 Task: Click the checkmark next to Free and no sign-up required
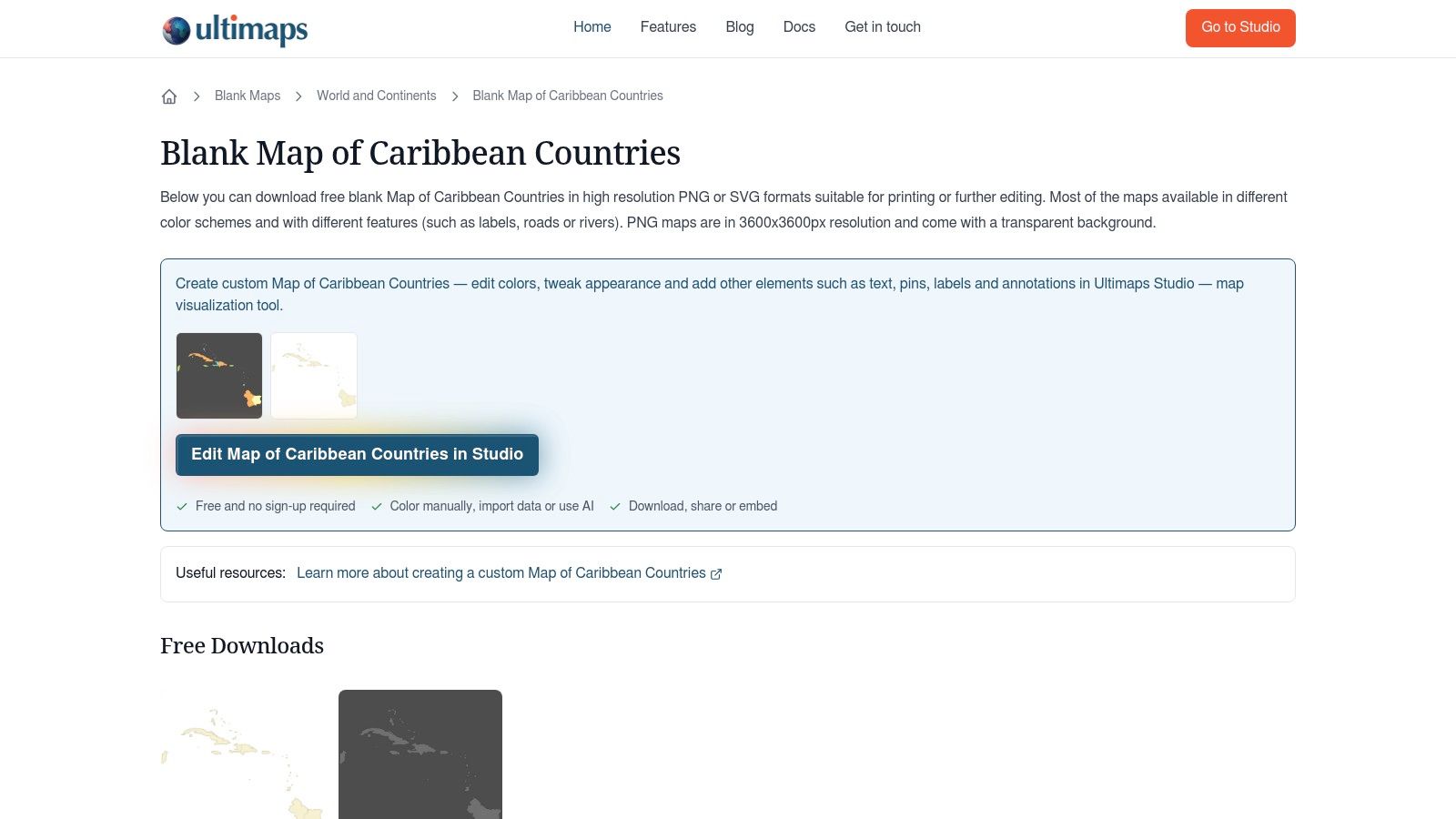[181, 506]
